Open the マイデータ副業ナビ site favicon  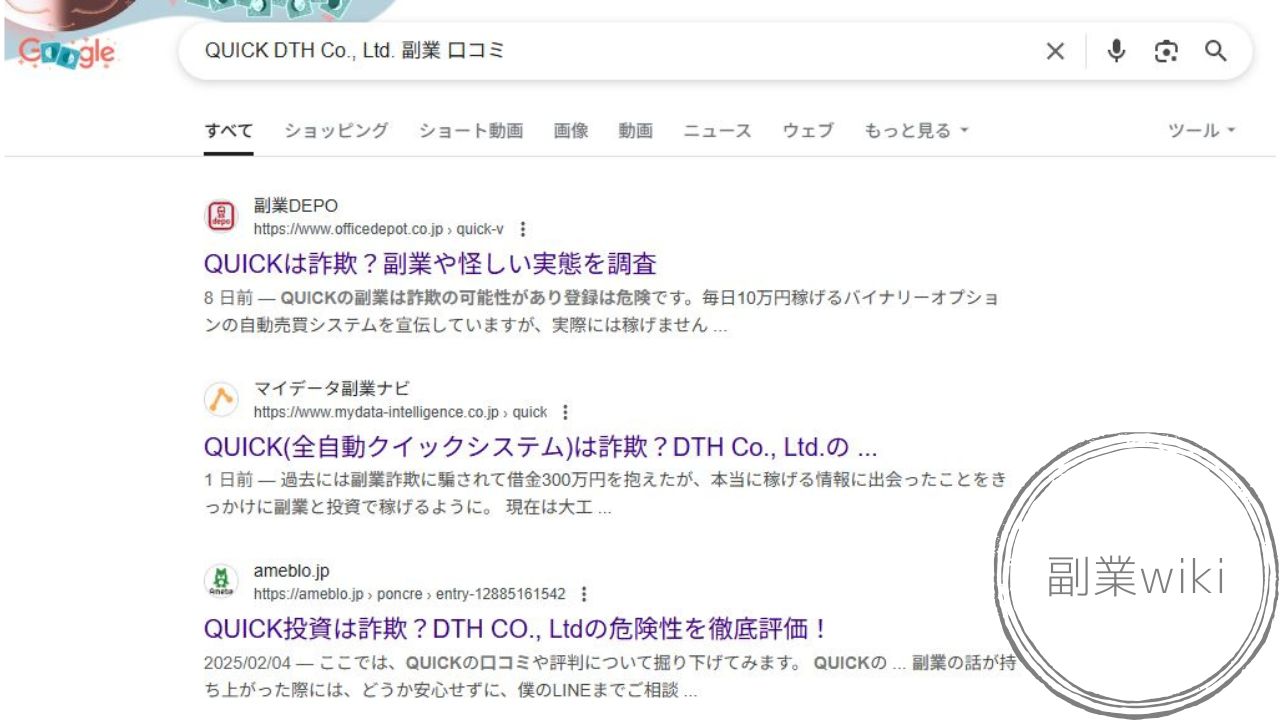(221, 399)
